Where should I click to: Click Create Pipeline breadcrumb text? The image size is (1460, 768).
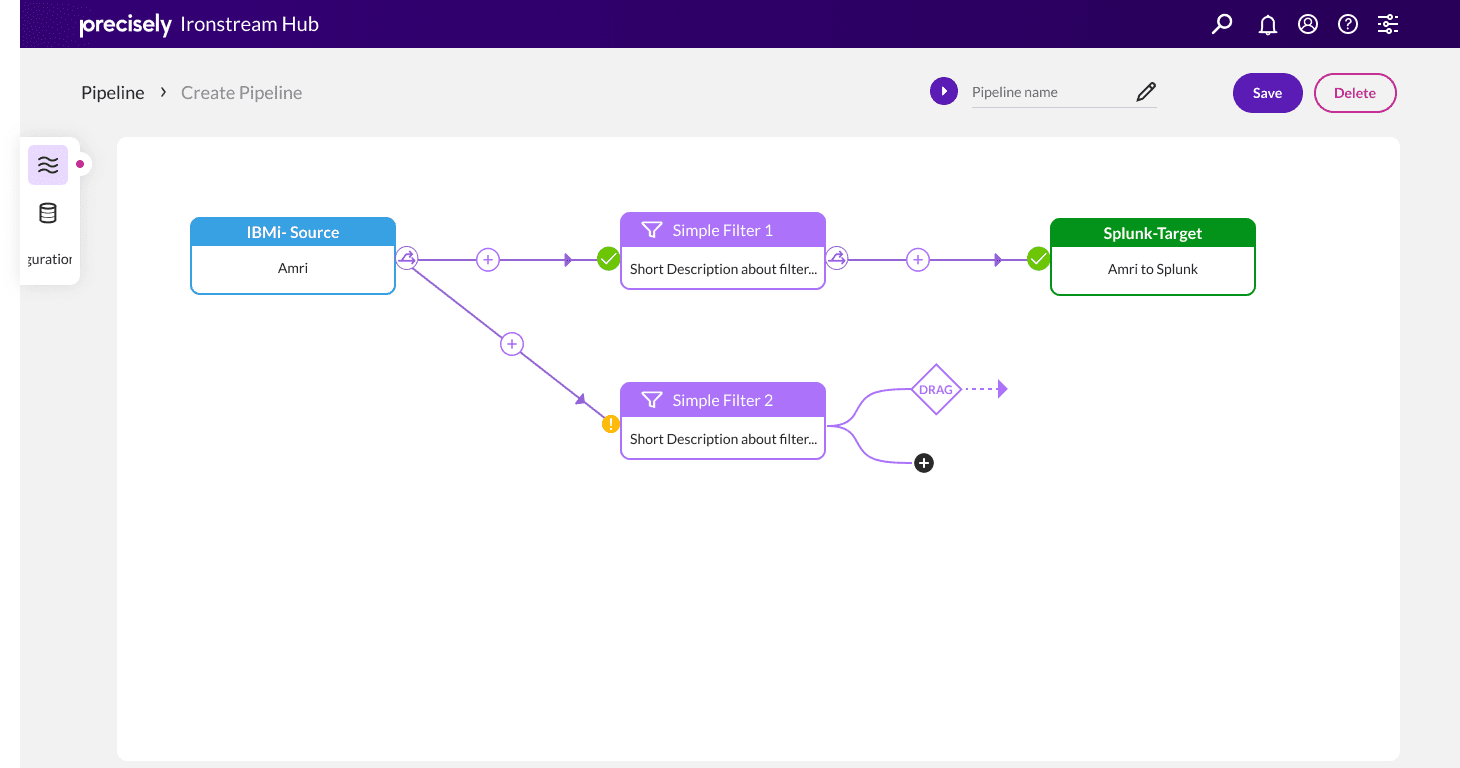(241, 92)
